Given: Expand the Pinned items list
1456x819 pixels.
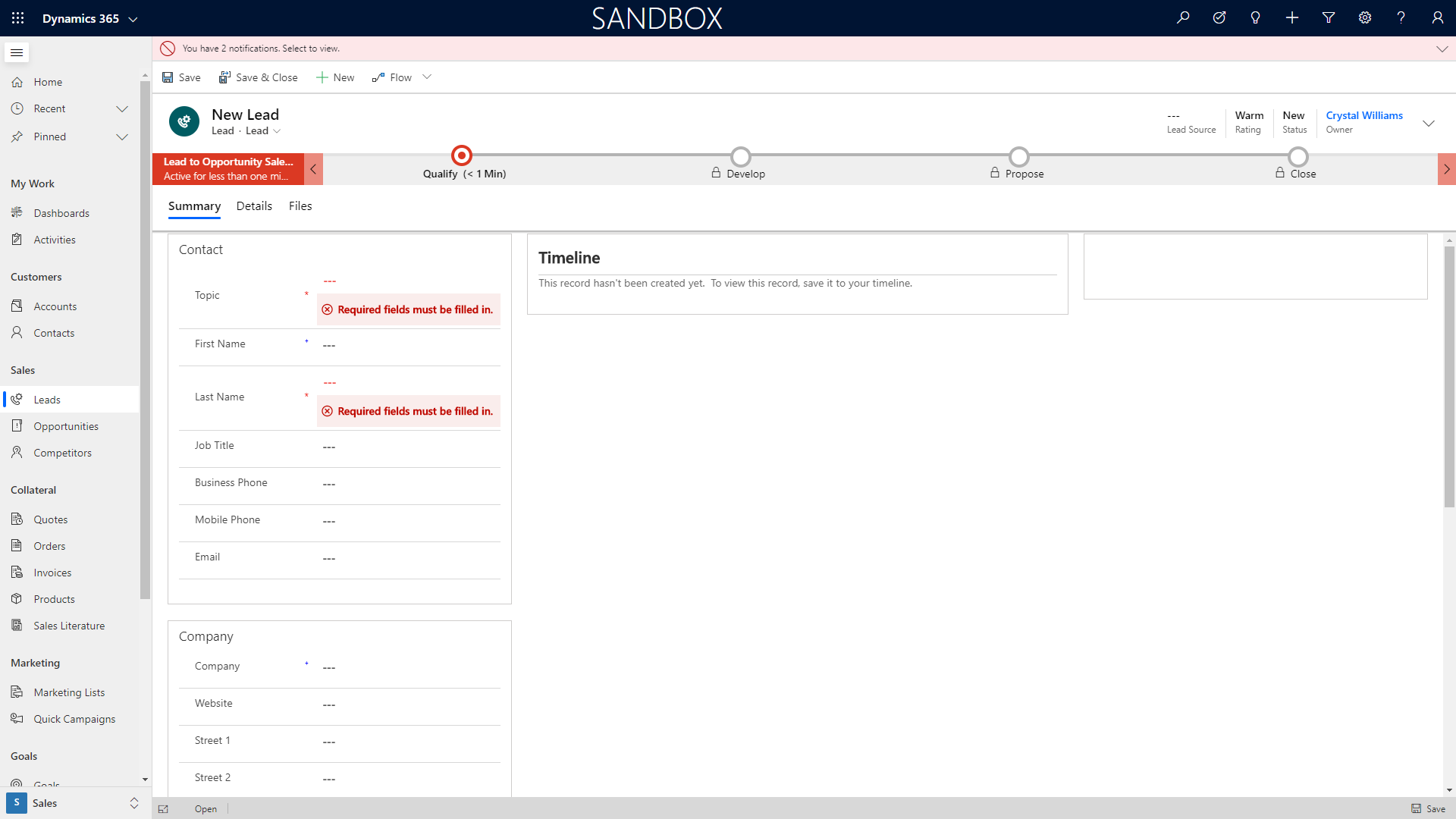Looking at the screenshot, I should pyautogui.click(x=122, y=137).
